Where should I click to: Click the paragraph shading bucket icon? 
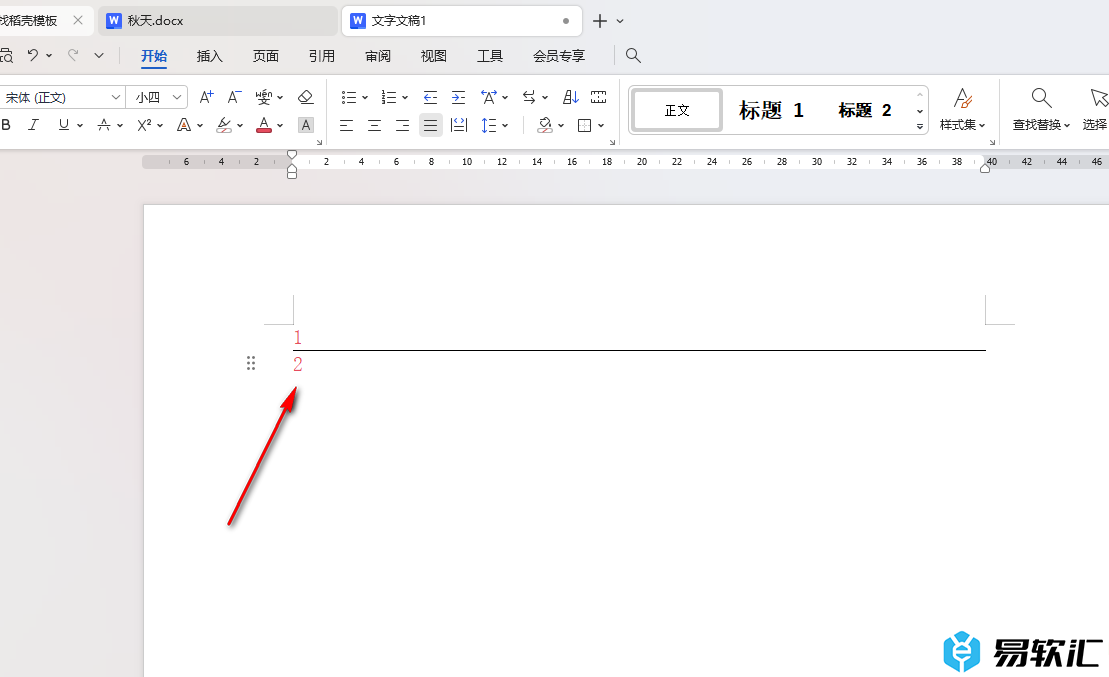545,125
